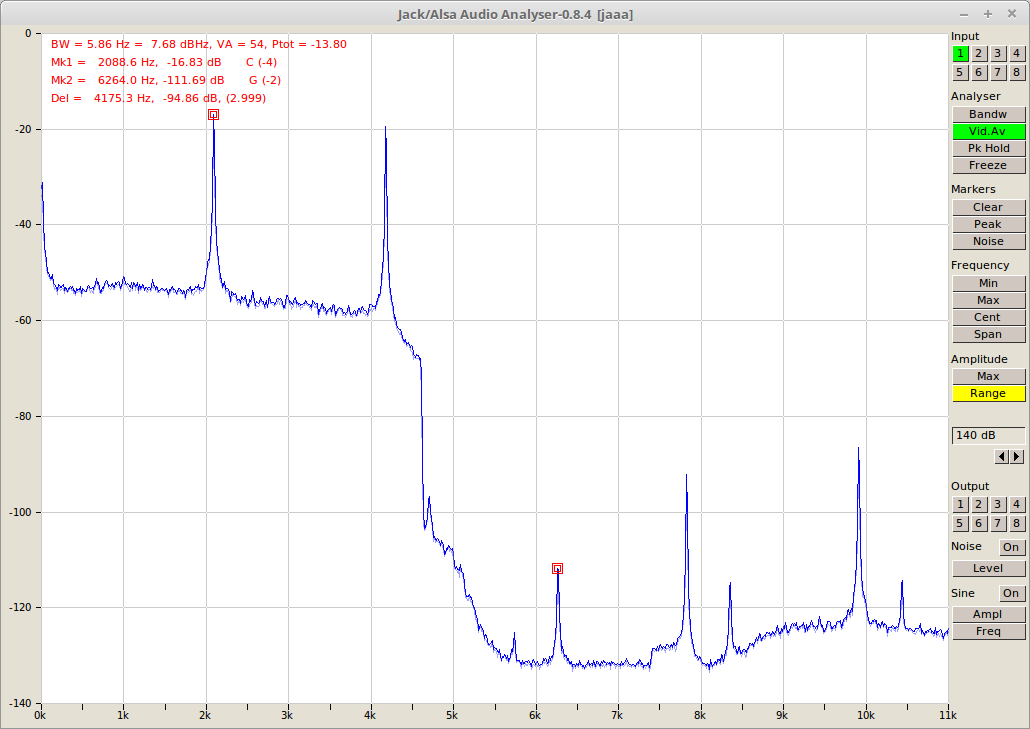Toggle the Vid.Av analyser mode

(988, 131)
